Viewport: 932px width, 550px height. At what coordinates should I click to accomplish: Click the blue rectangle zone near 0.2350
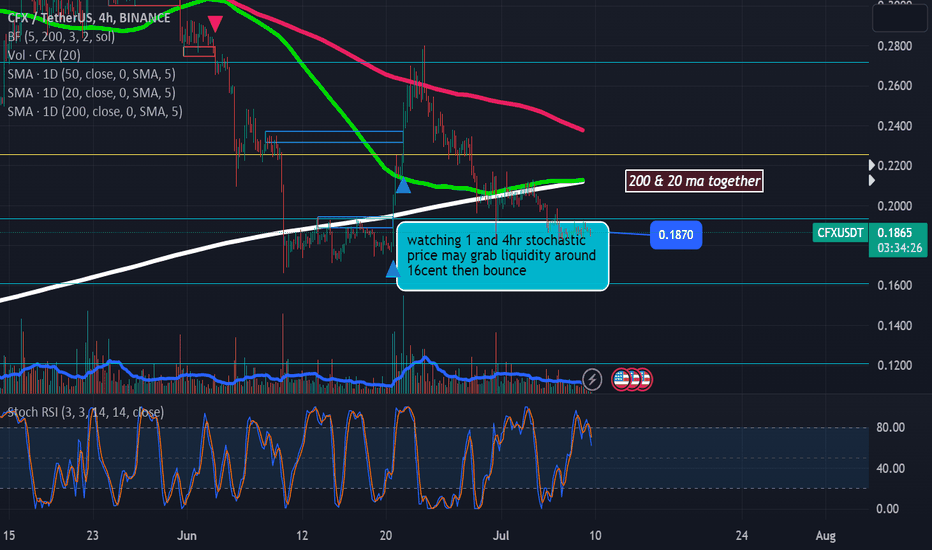[334, 137]
